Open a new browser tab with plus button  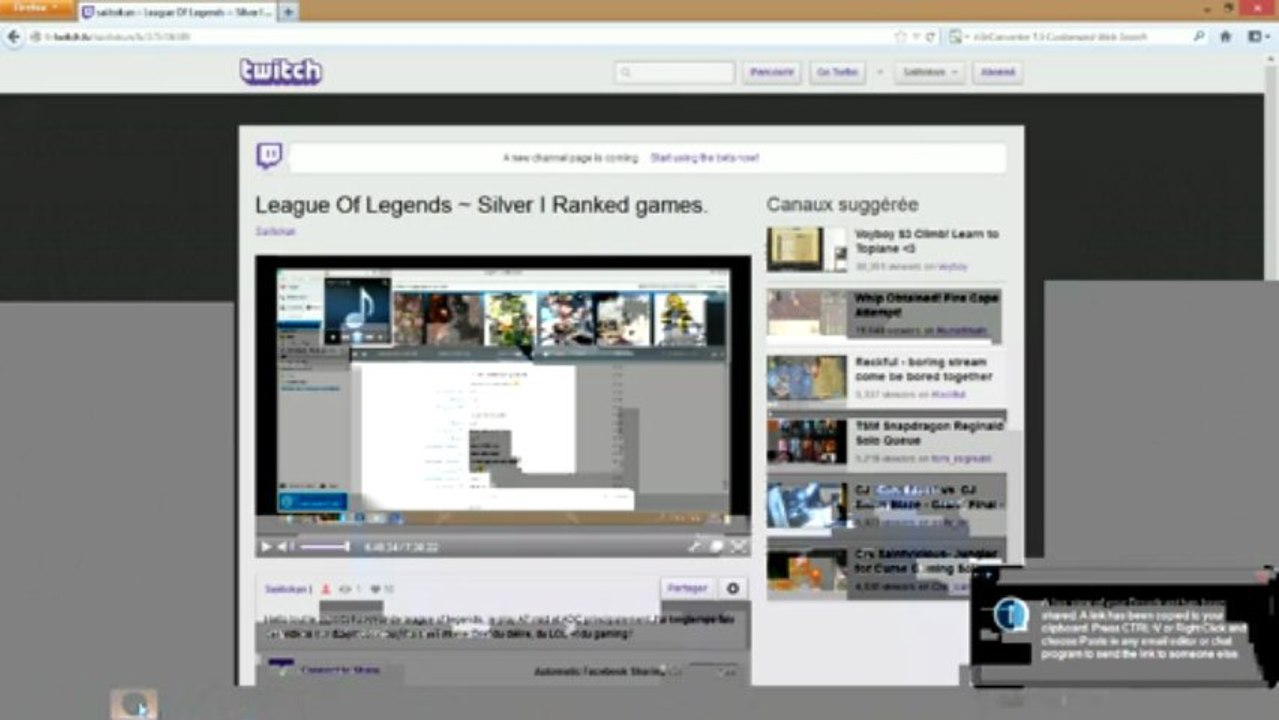[288, 12]
